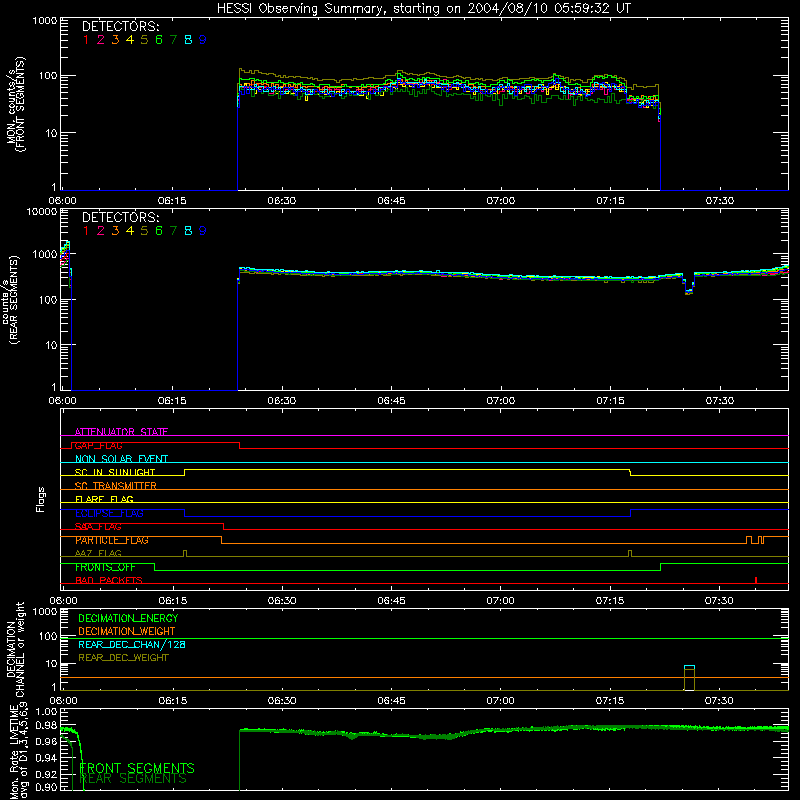Click blue detector 9 in front segments legend
This screenshot has height=800, width=800.
203,40
